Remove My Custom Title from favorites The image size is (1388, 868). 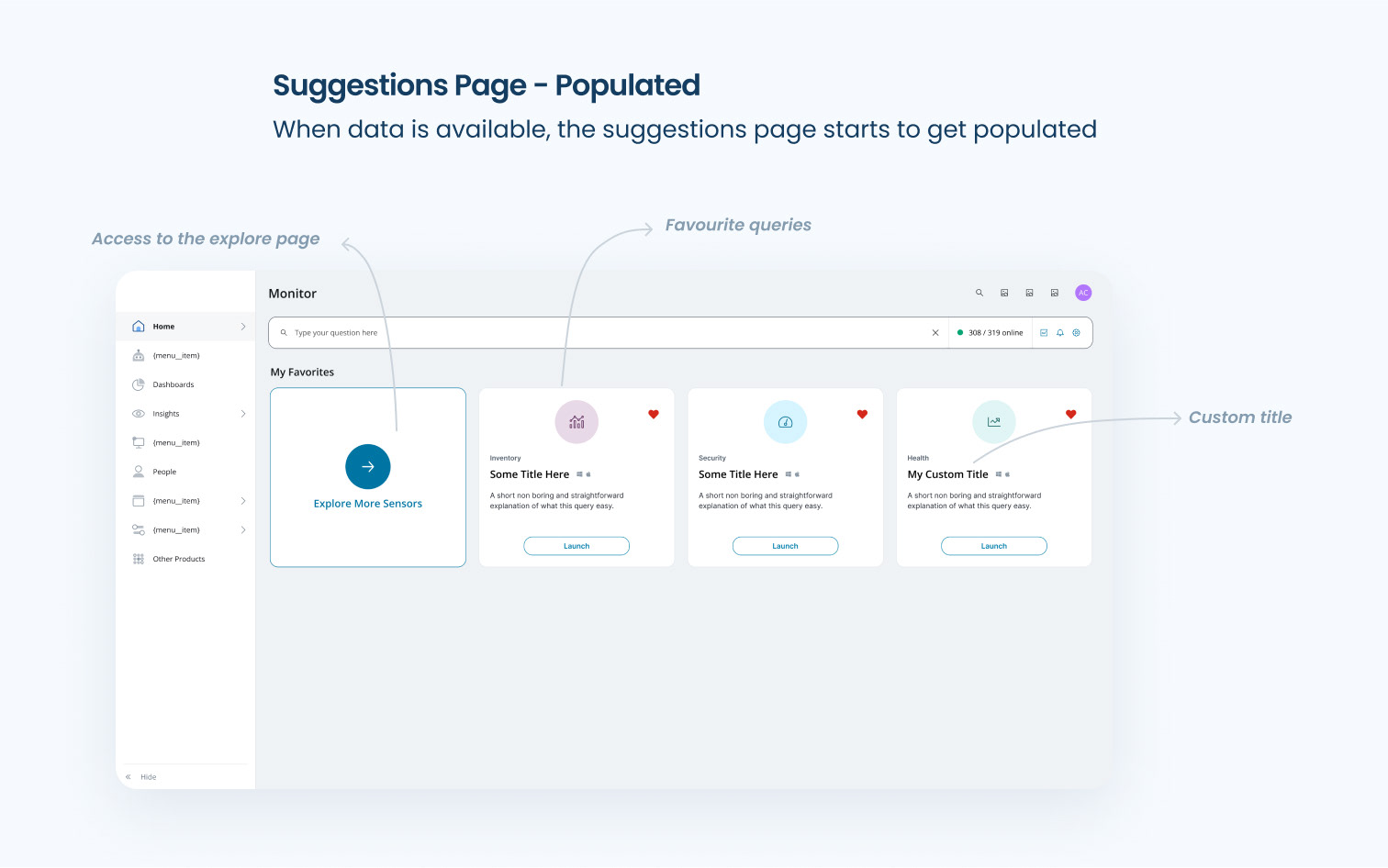tap(1070, 415)
